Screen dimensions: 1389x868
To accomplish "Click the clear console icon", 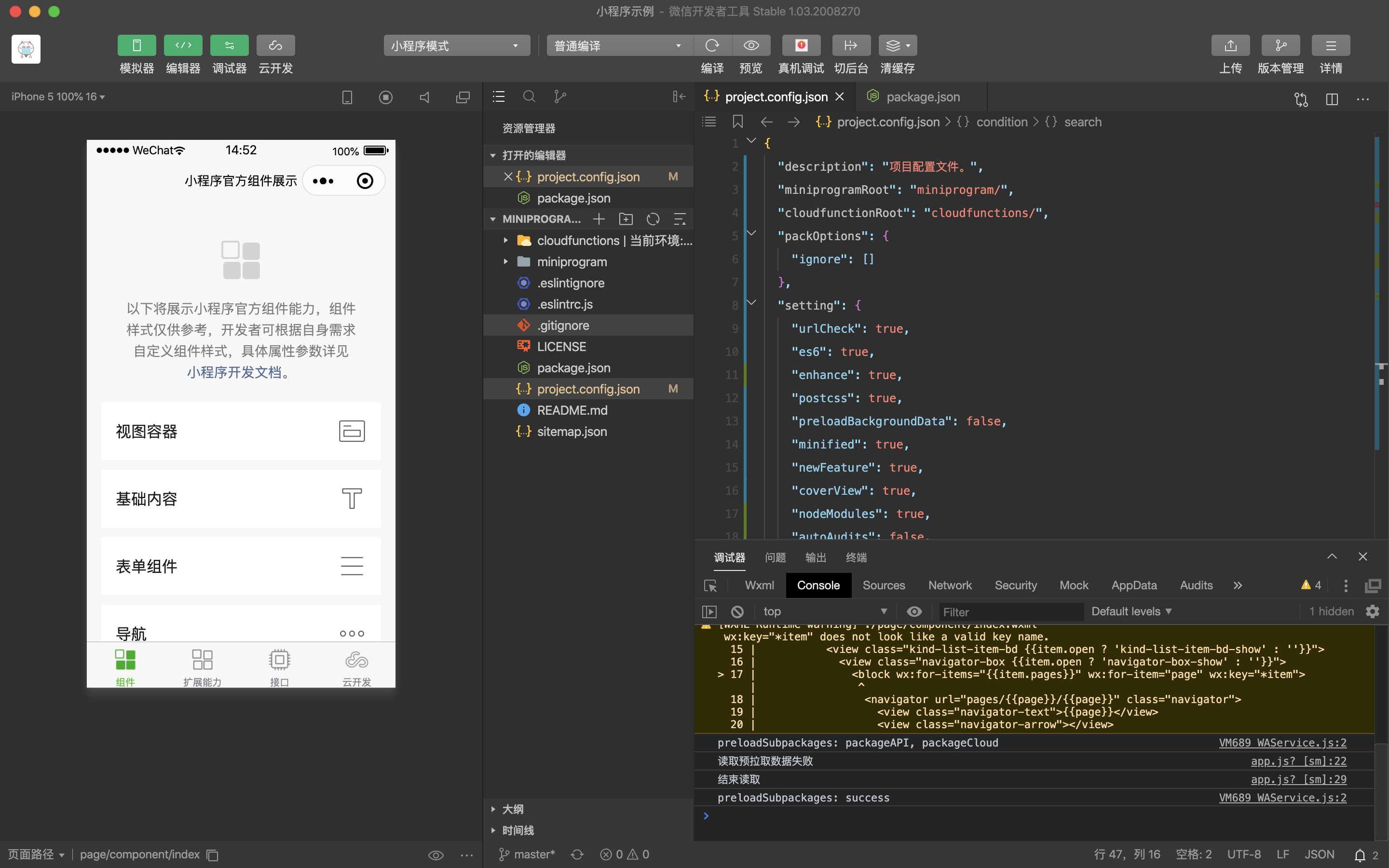I will click(x=737, y=611).
